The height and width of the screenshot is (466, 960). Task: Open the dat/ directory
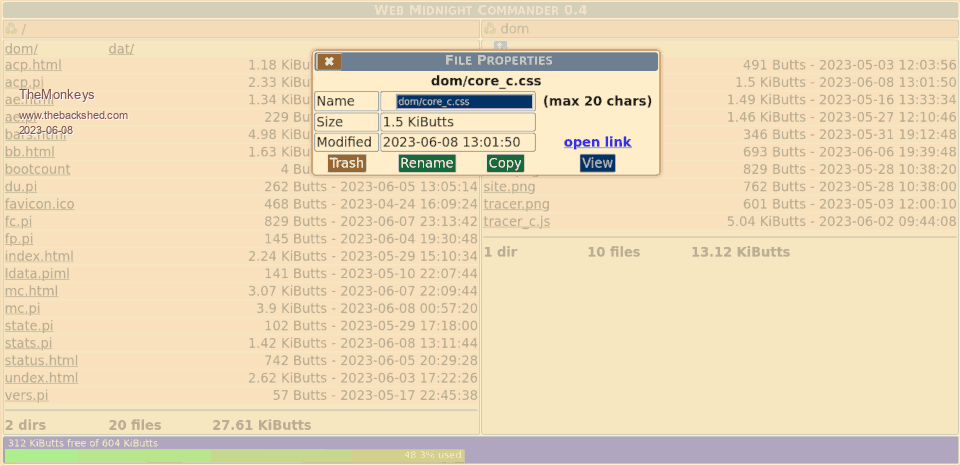click(121, 48)
